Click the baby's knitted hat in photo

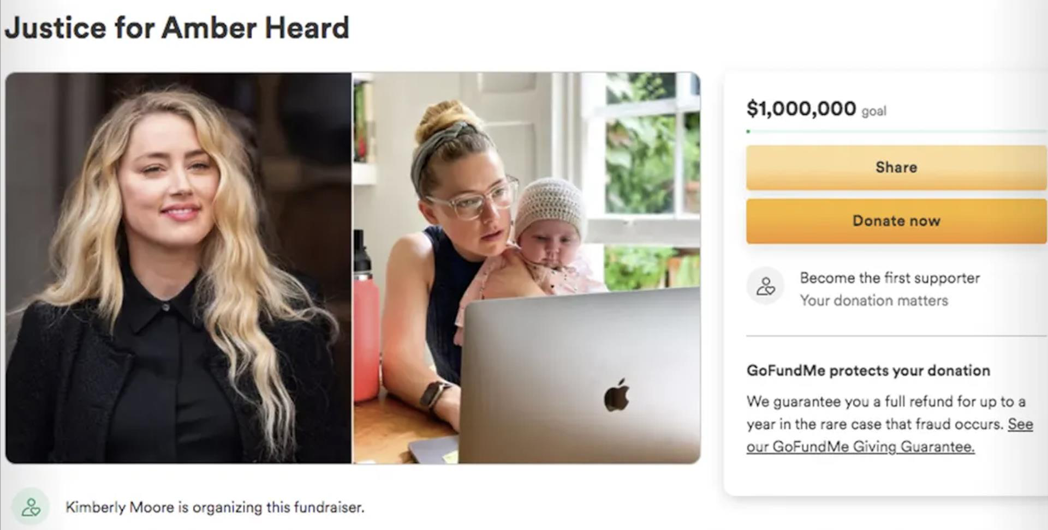coord(549,205)
